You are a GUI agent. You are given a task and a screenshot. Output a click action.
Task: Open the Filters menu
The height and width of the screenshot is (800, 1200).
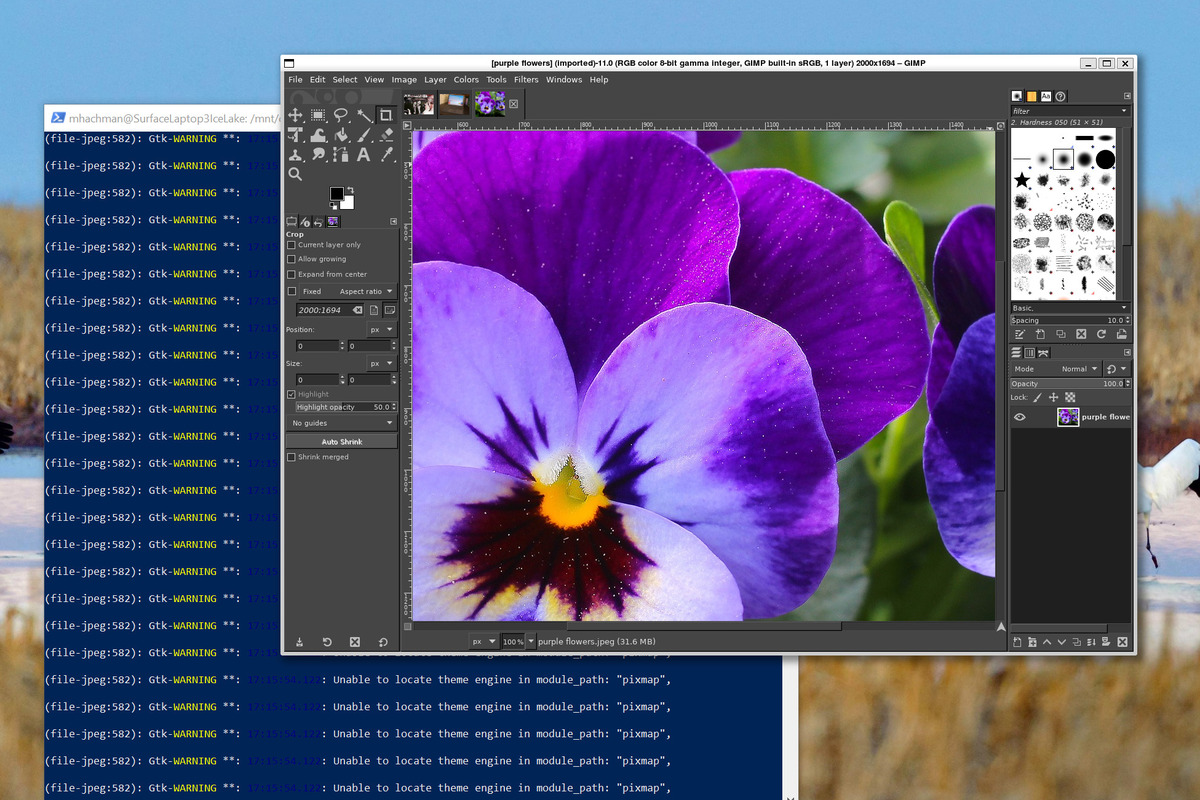tap(527, 79)
